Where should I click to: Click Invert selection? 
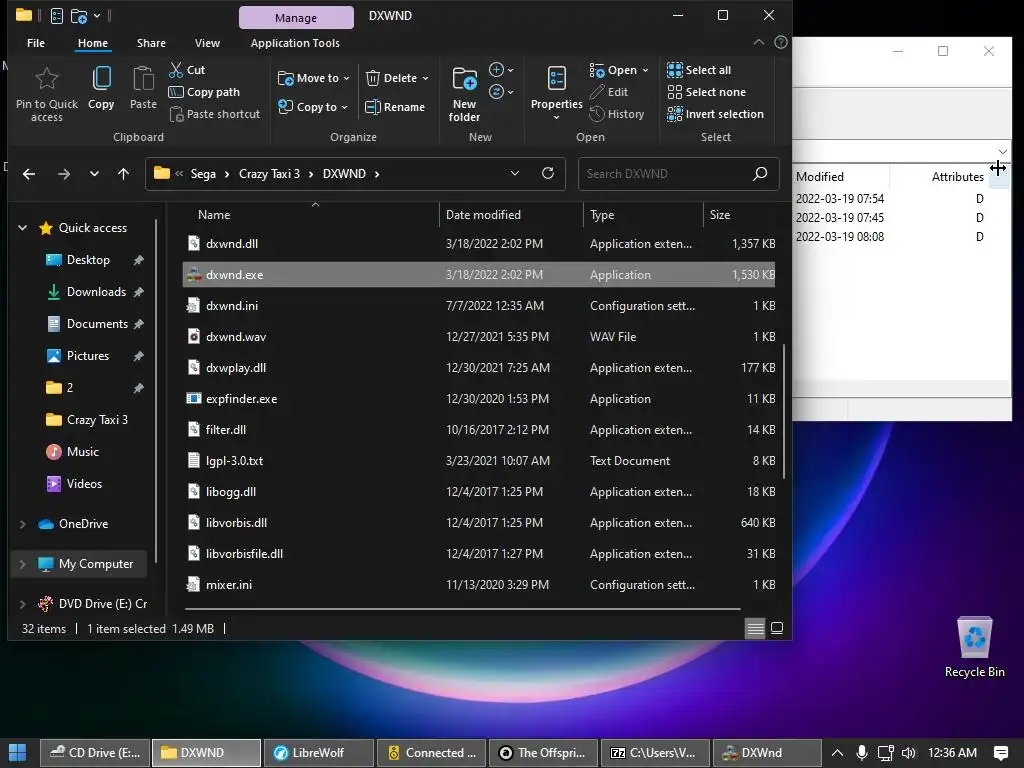(x=715, y=114)
